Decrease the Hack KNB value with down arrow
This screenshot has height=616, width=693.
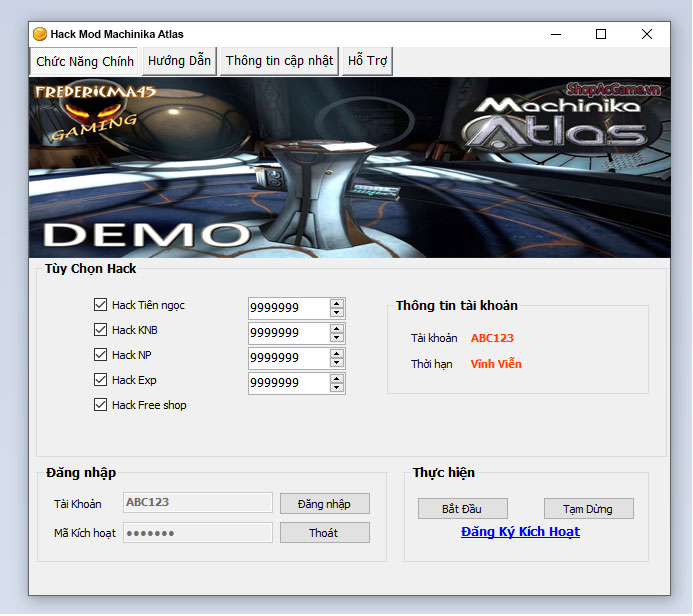click(337, 338)
